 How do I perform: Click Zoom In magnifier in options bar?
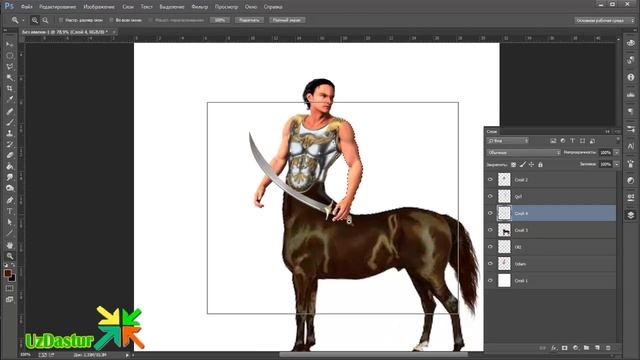tap(35, 20)
